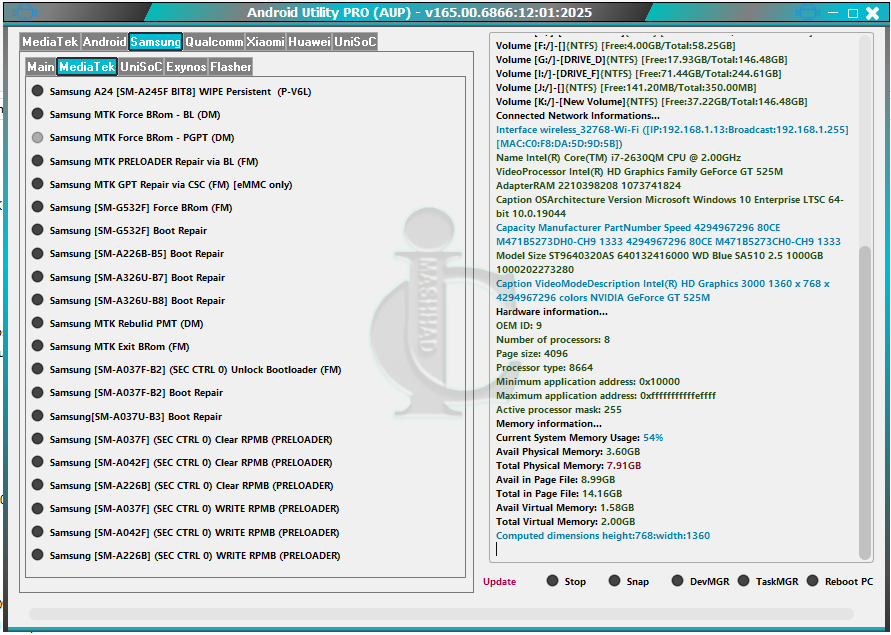Switch to the Exynos sub-tab
Viewport: 891px width, 635px height.
pyautogui.click(x=186, y=67)
